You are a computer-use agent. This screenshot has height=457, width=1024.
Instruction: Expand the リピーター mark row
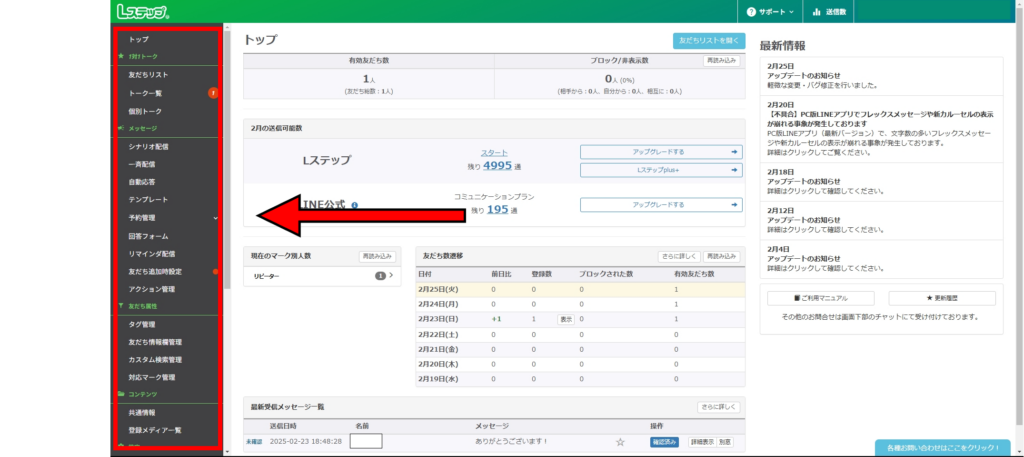390,275
